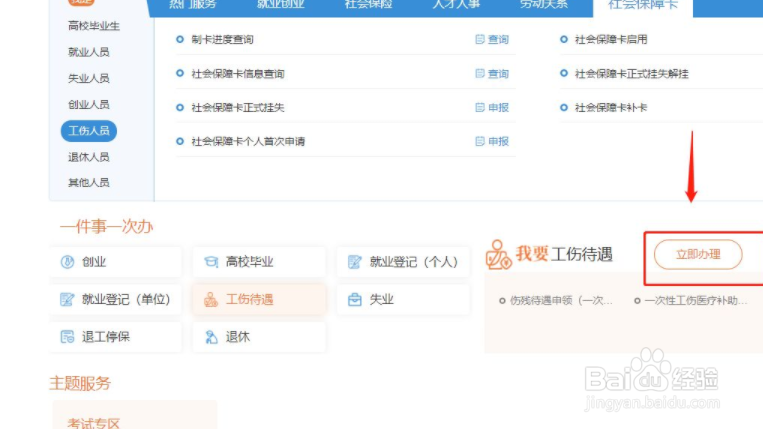
Task: Click the large 我要工伤待遇 heading icon
Action: 498,254
